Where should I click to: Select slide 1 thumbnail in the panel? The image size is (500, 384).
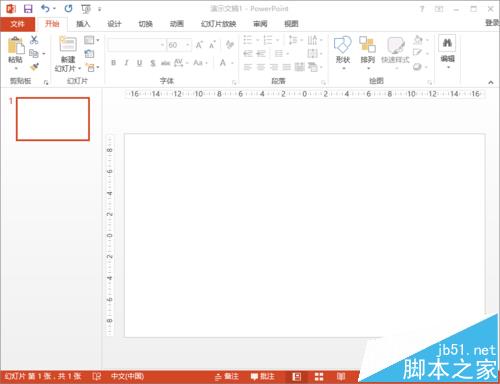53,119
